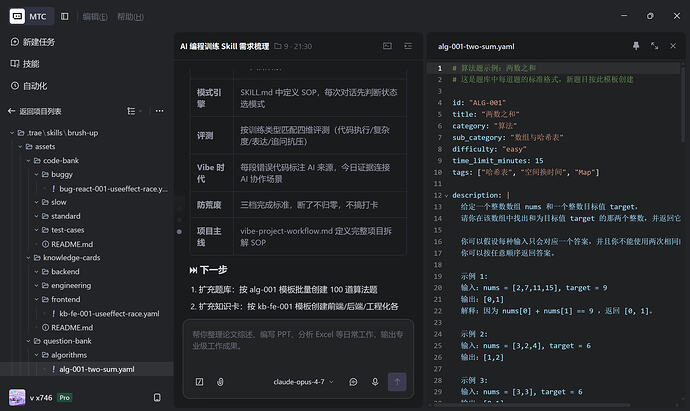
Task: Collapse the assets folder
Action: pos(20,147)
